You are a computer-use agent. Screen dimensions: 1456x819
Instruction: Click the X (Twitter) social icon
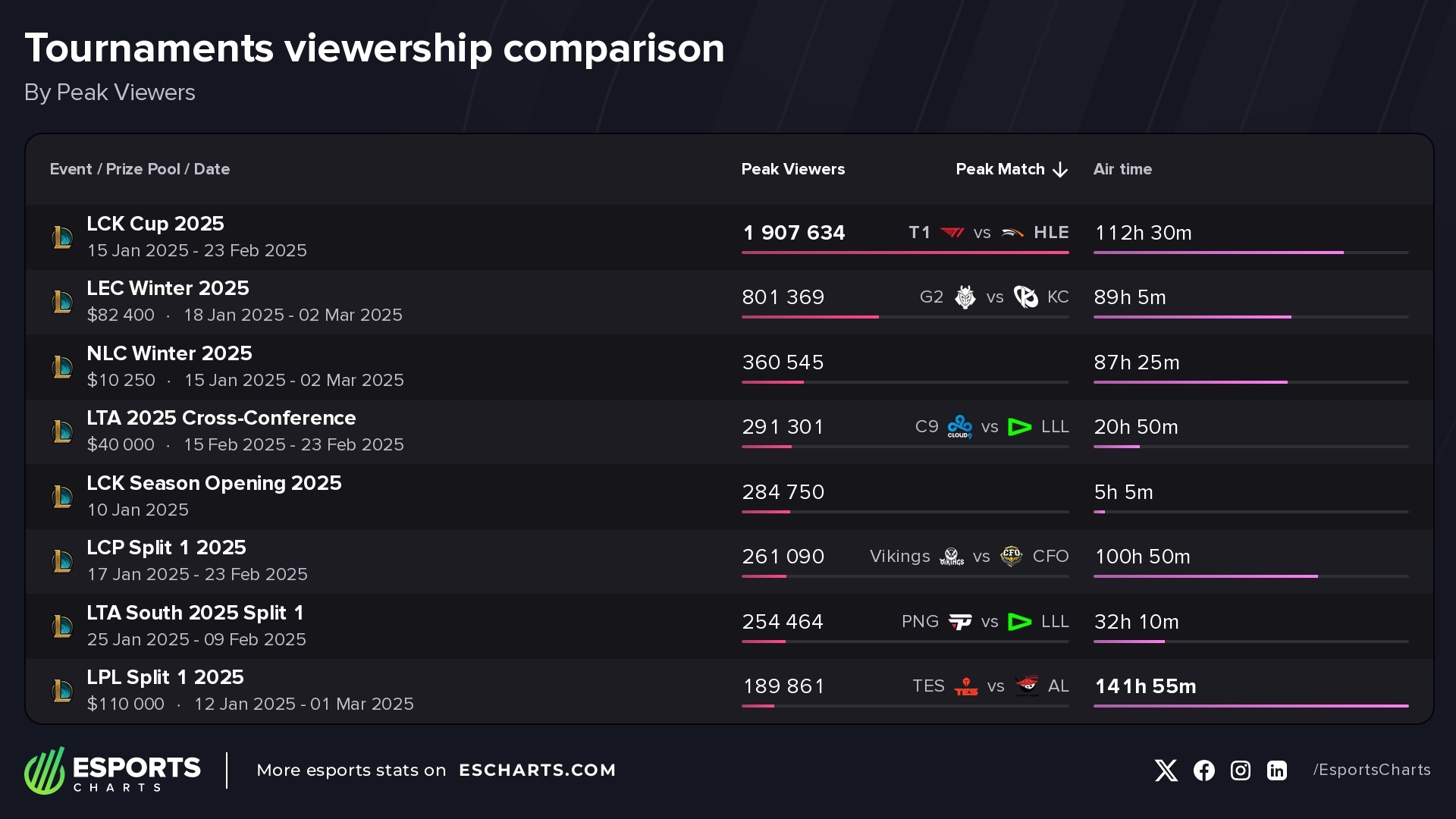1166,770
